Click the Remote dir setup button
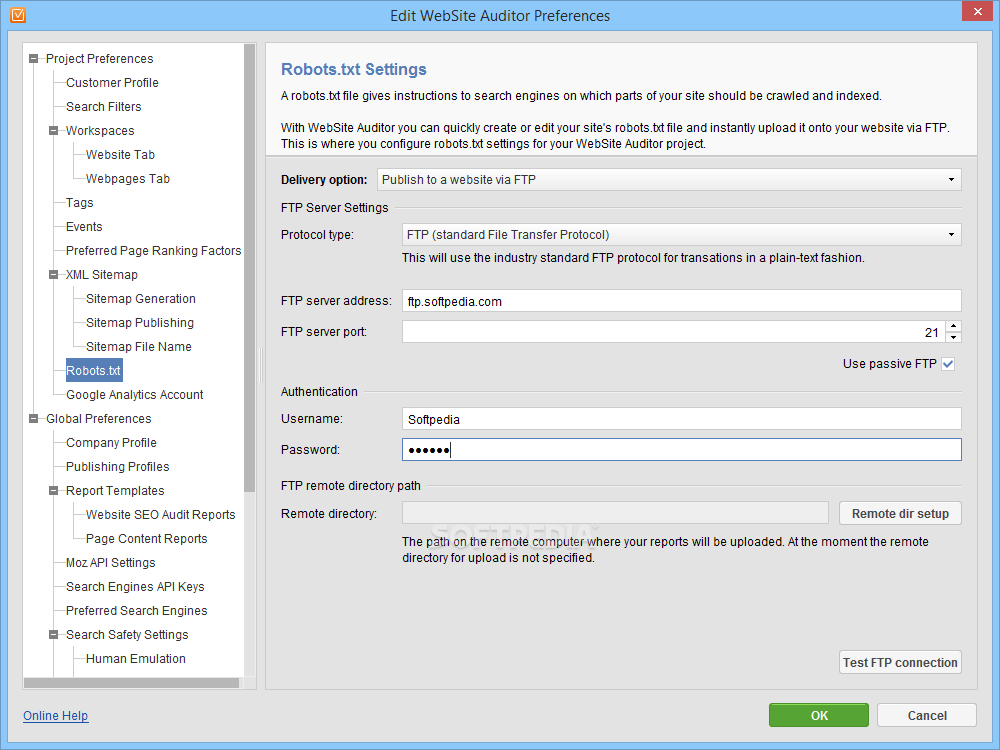The height and width of the screenshot is (750, 1000). pos(900,514)
